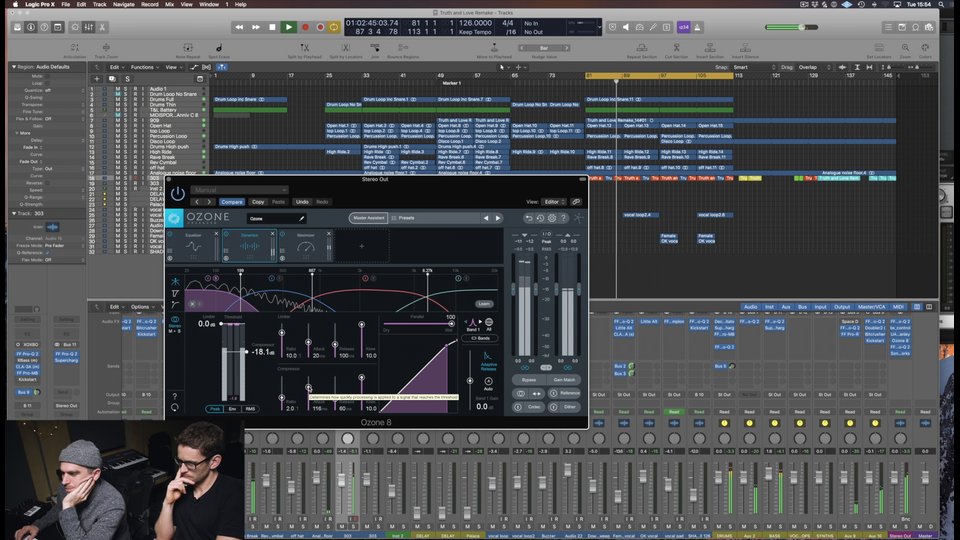Open Quick Help question-mark button
This screenshot has width=960, height=540.
pyautogui.click(x=44, y=27)
